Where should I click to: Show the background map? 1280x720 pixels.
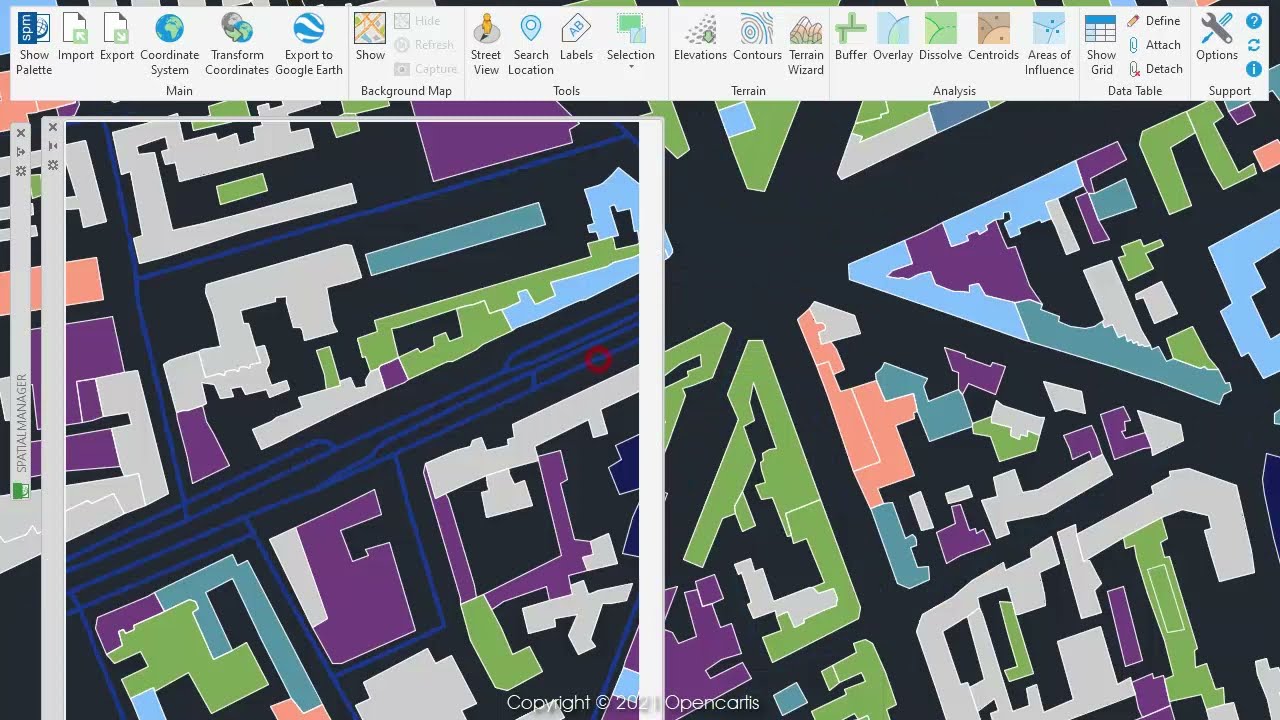[x=370, y=38]
